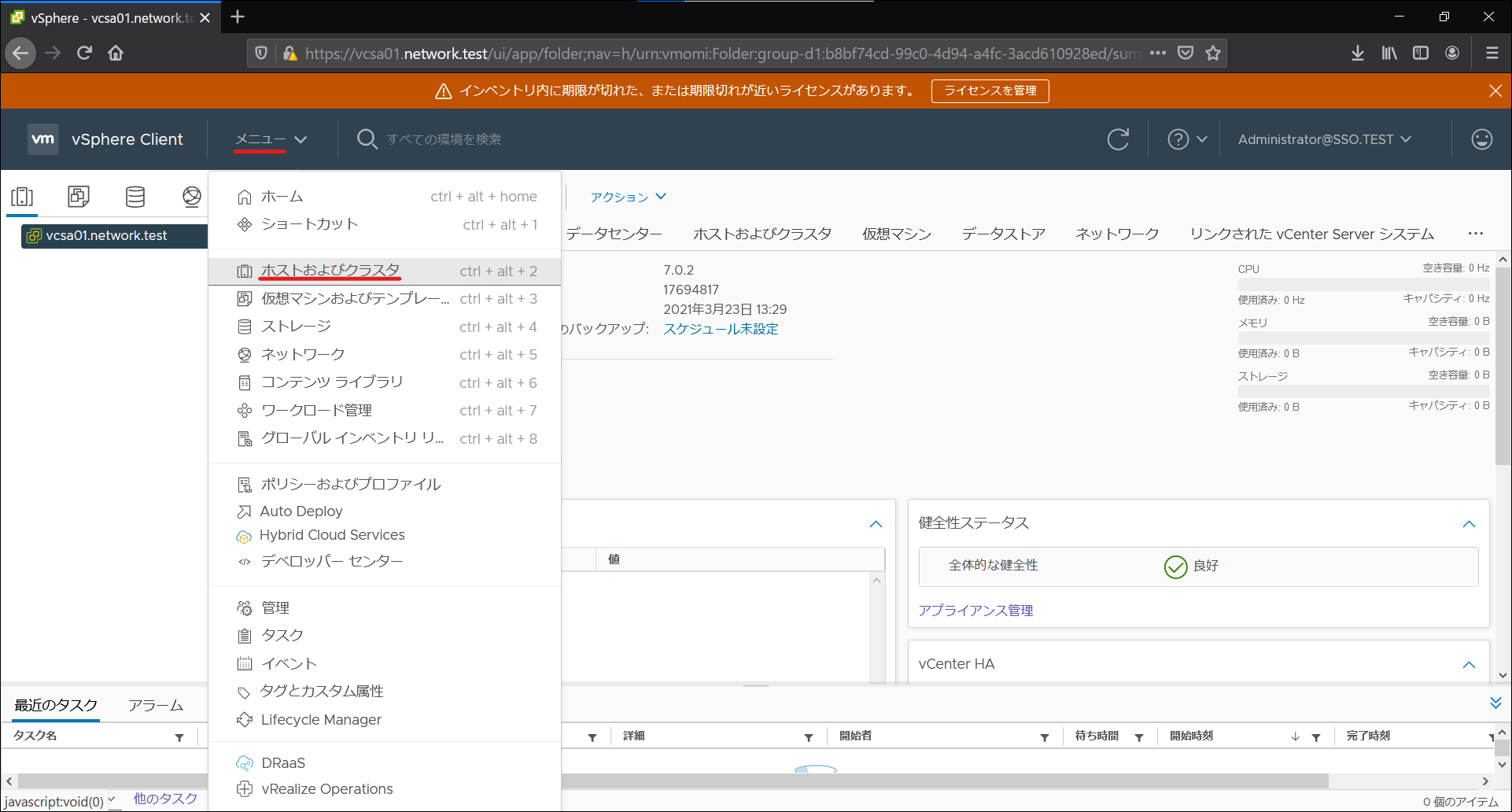This screenshot has height=812, width=1512.
Task: Click tracking protection shield icon
Action: (261, 53)
